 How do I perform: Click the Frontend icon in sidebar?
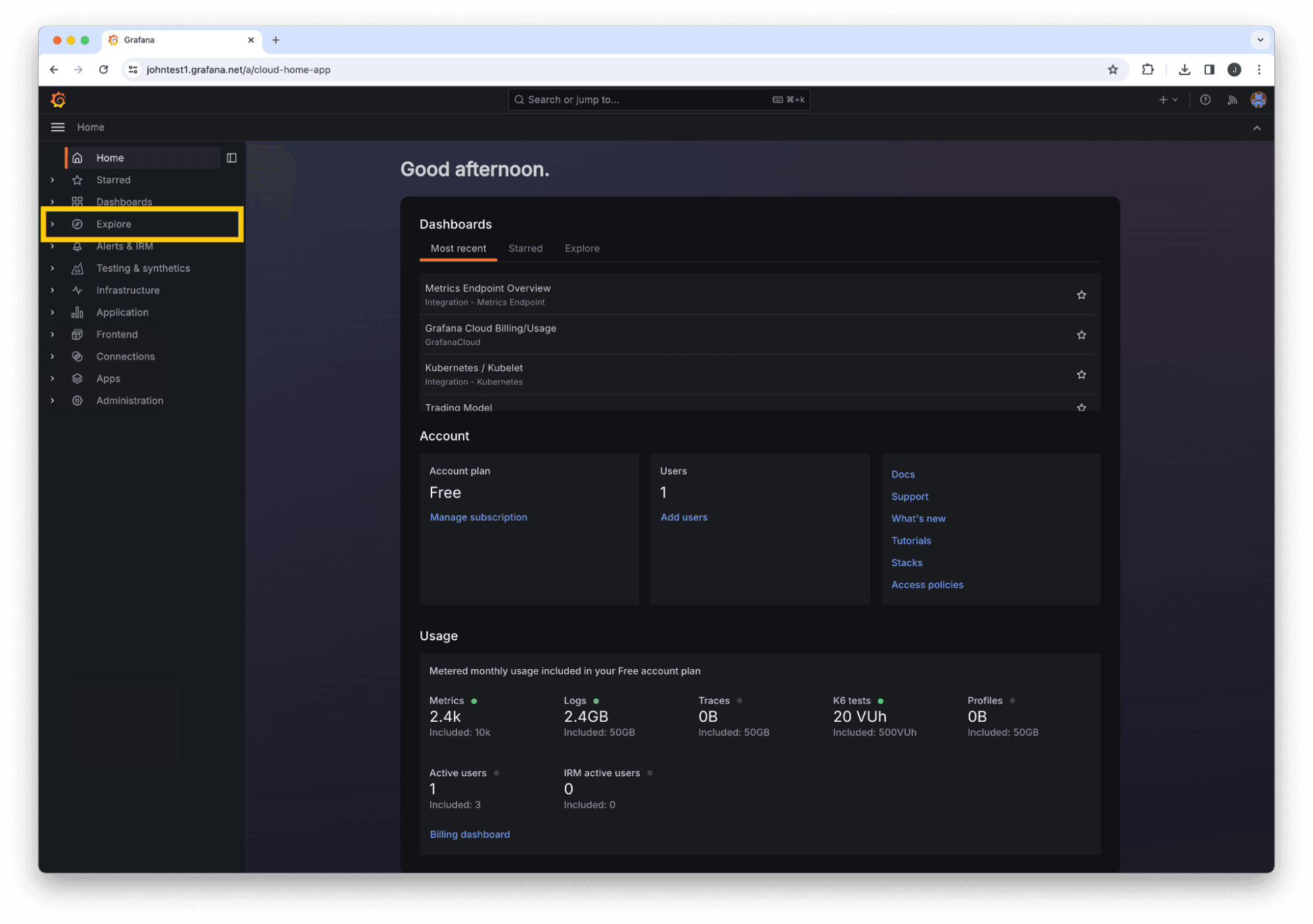[78, 334]
